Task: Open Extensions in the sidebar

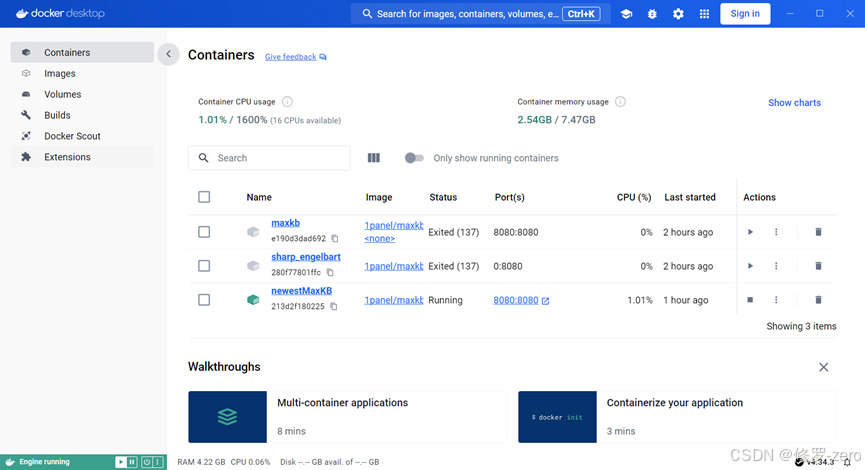Action: coord(82,157)
